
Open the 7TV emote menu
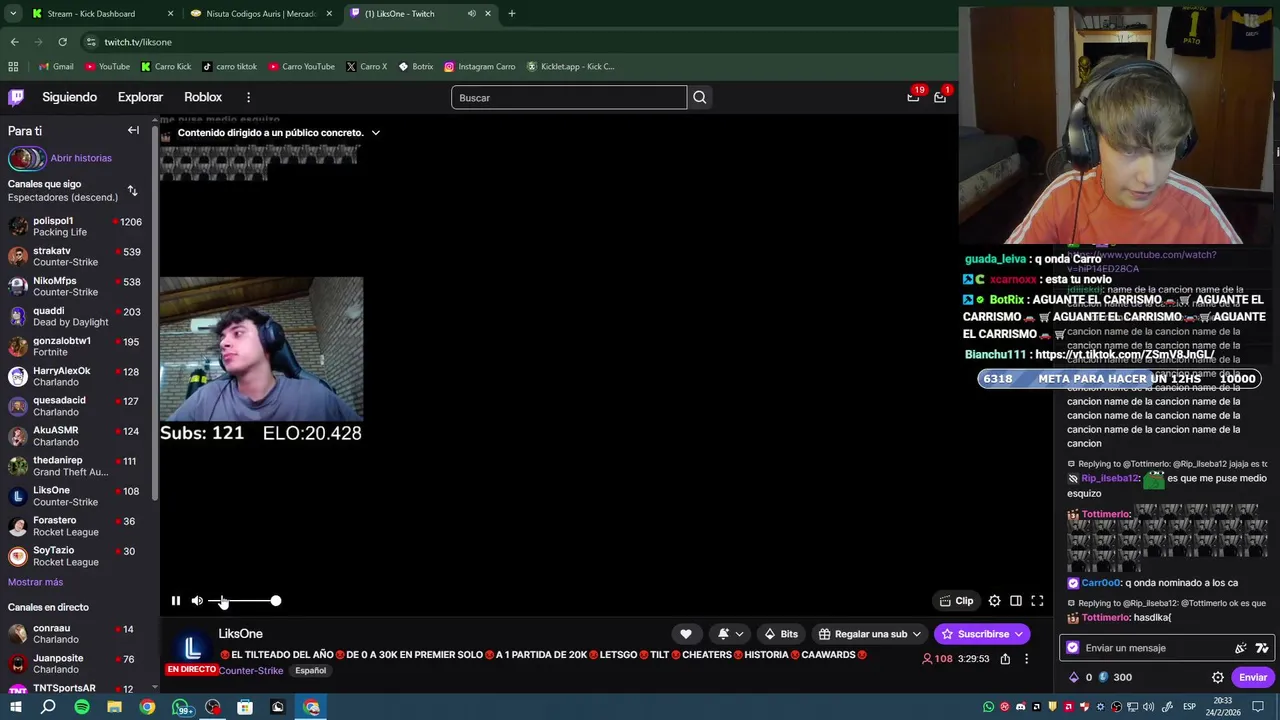[1262, 648]
